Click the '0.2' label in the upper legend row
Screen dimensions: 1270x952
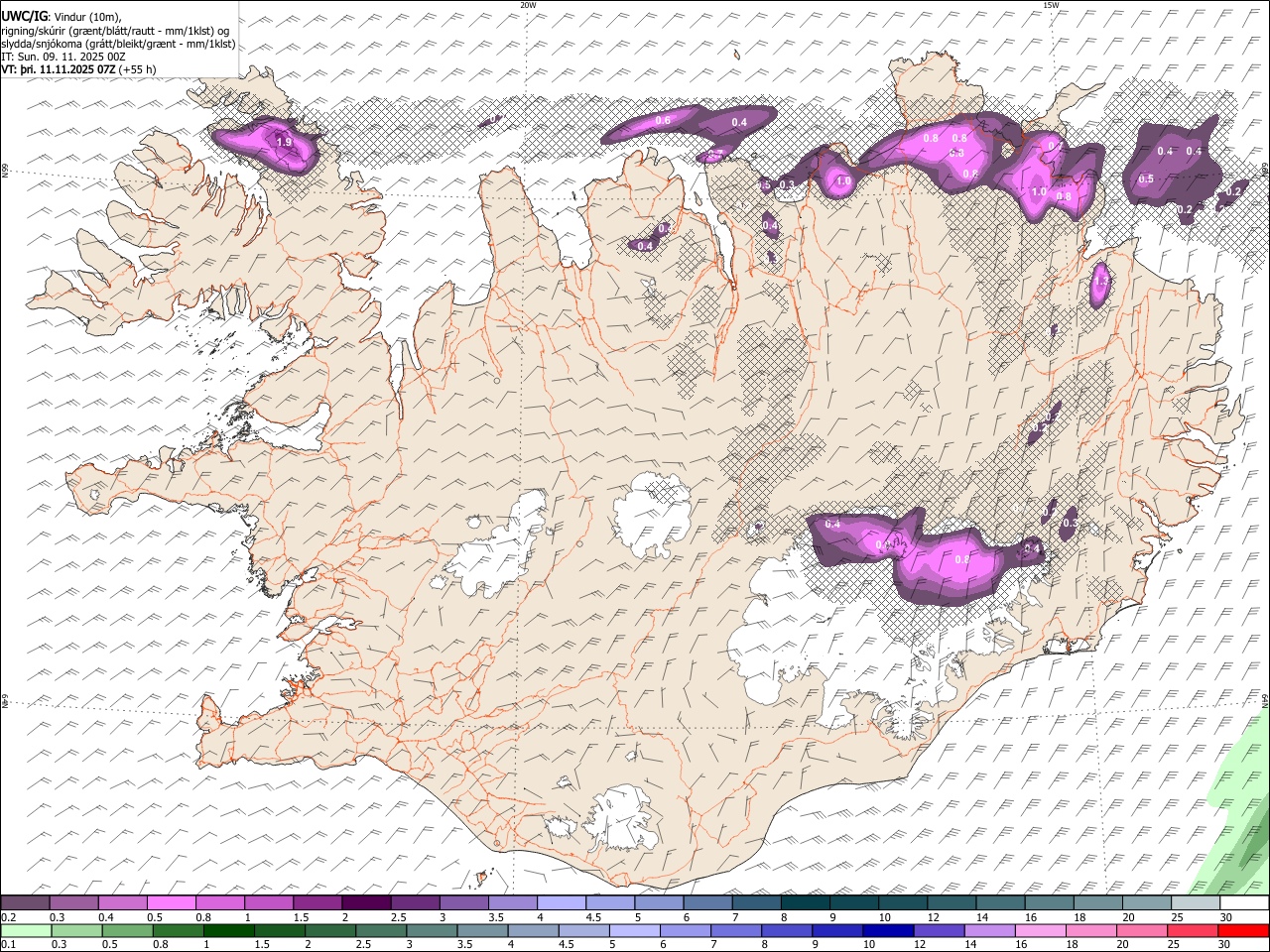coord(8,917)
